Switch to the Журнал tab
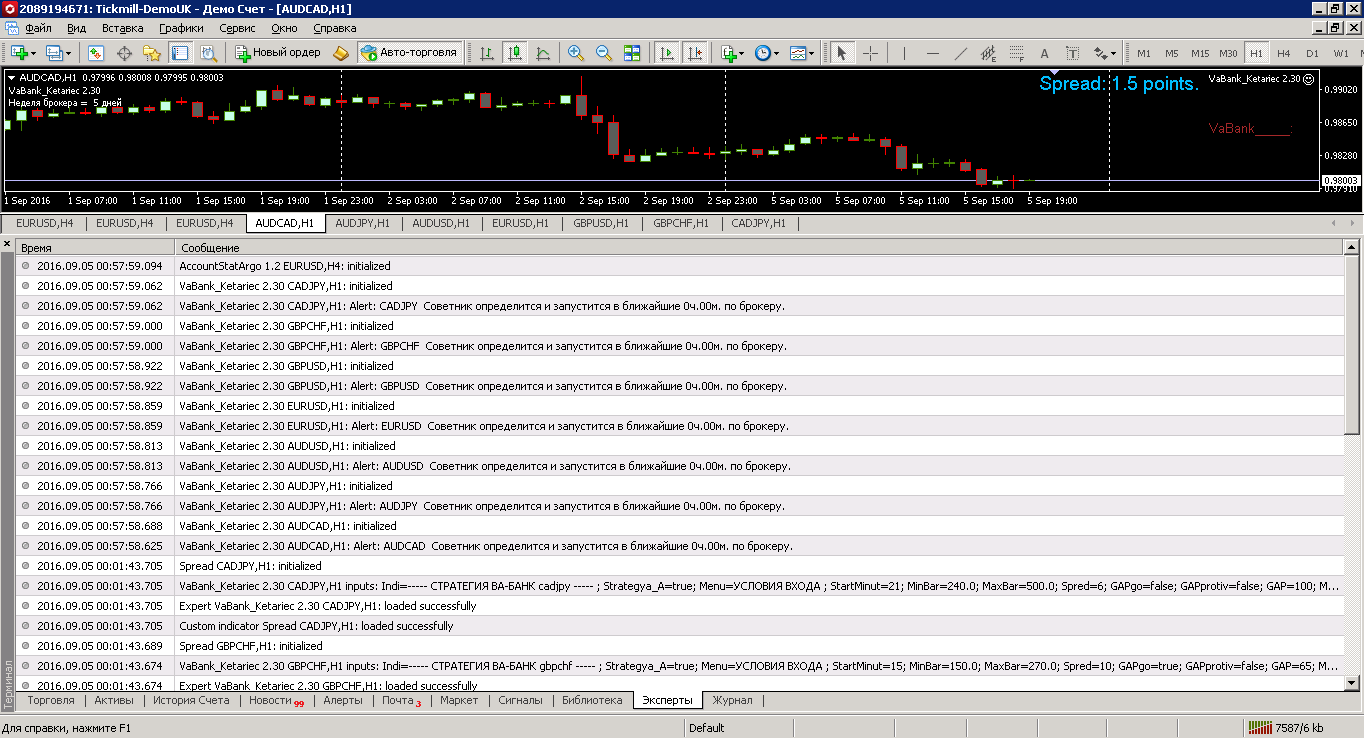1364x738 pixels. pos(732,700)
